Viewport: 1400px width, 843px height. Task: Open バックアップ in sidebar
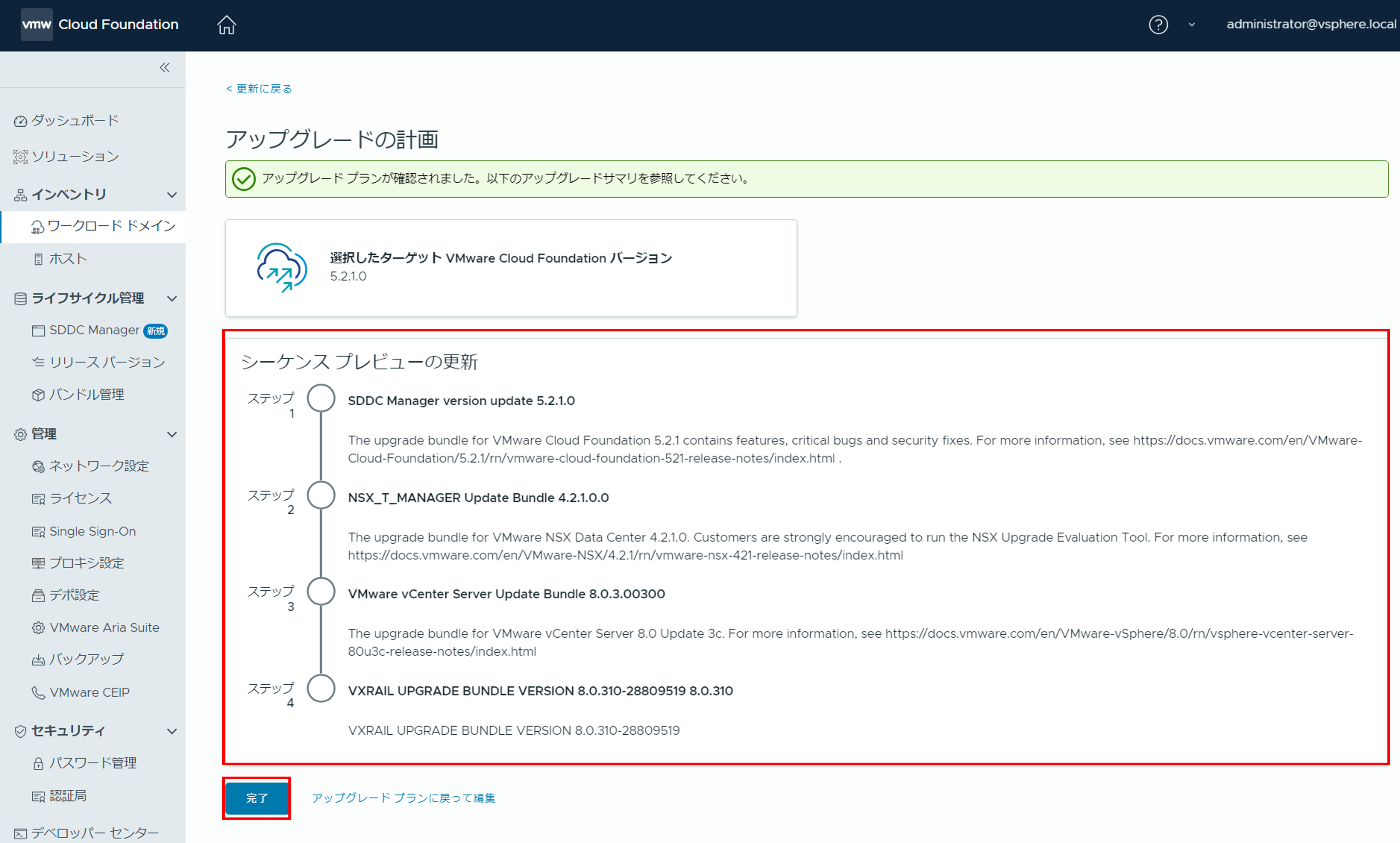point(86,659)
